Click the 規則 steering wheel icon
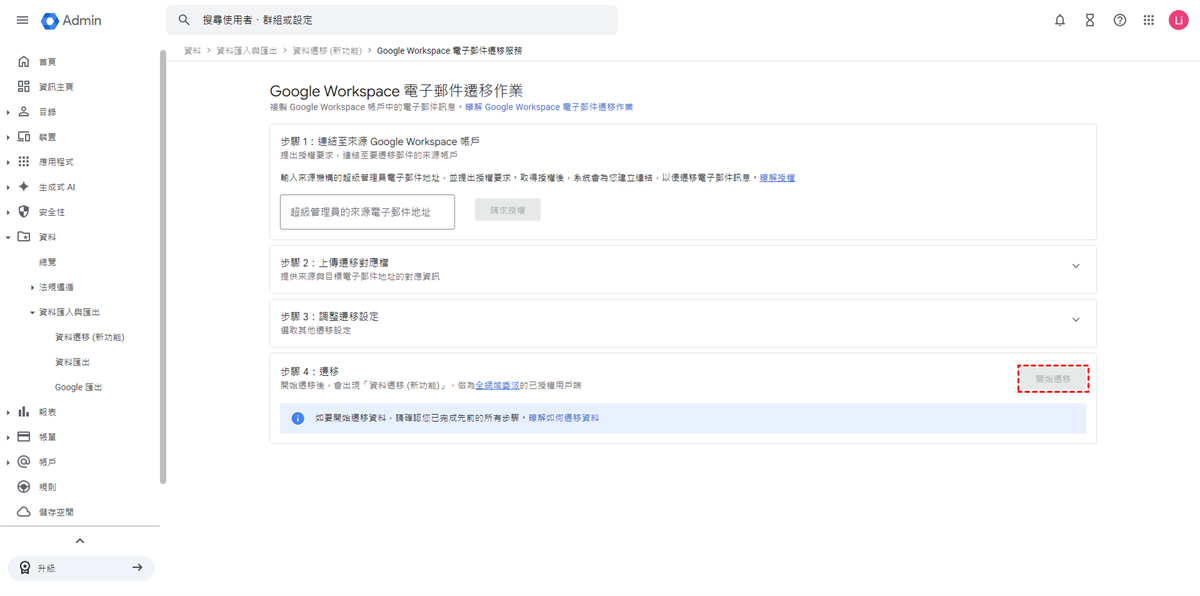This screenshot has height=596, width=1200. [x=24, y=487]
